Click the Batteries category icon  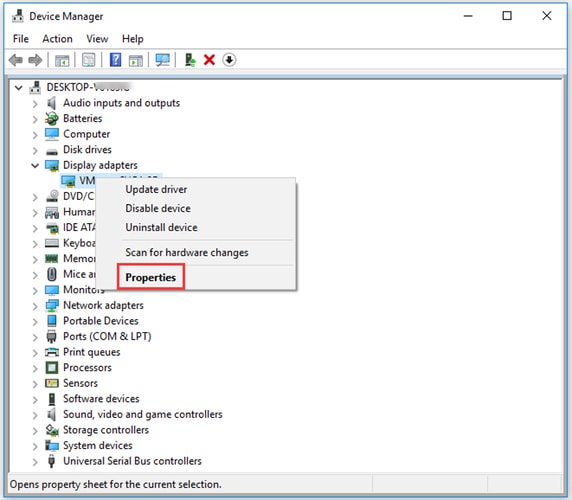click(52, 119)
